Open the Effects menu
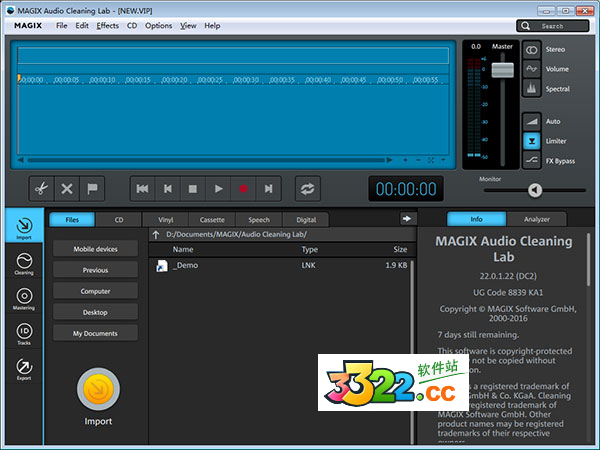This screenshot has width=600, height=450. pos(108,26)
